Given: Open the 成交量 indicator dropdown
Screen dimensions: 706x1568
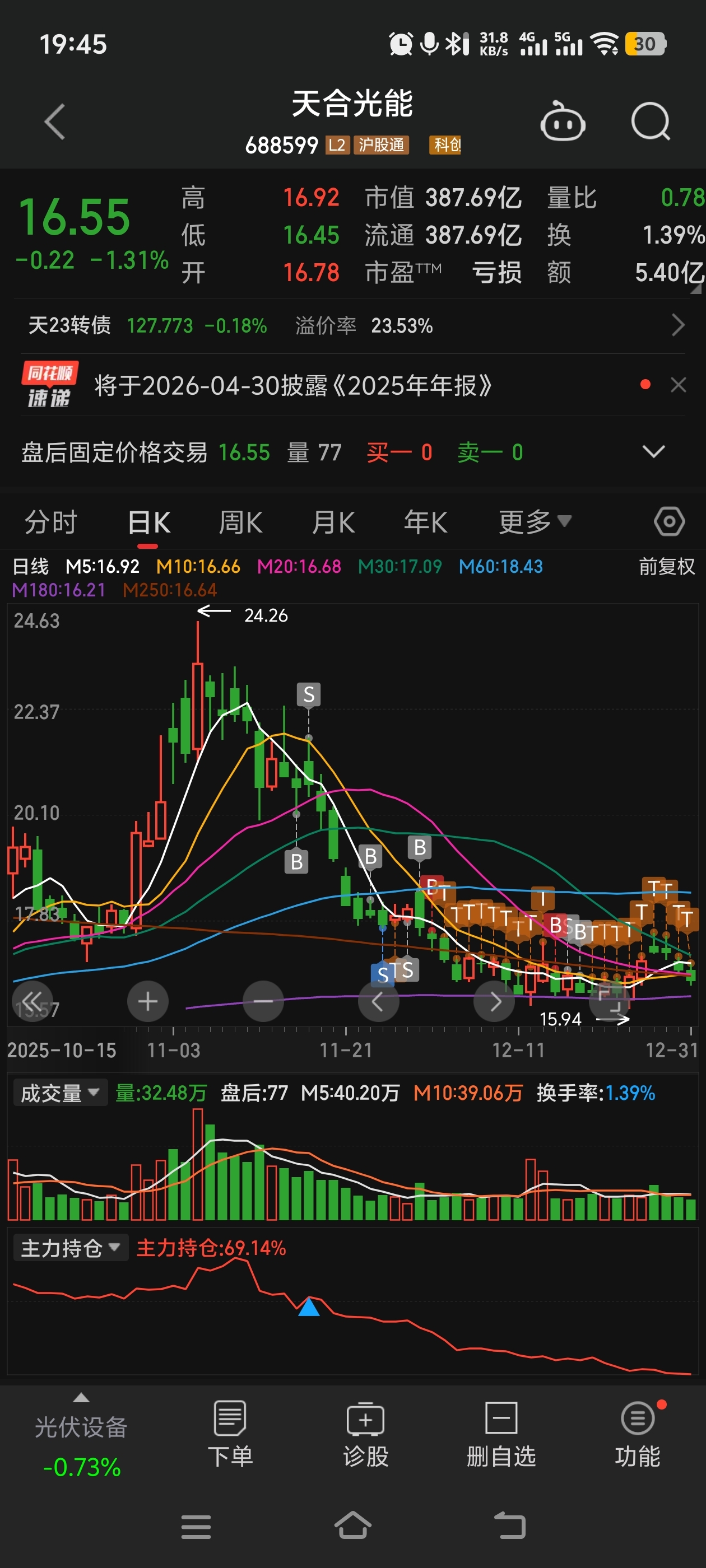Looking at the screenshot, I should coord(61,1093).
